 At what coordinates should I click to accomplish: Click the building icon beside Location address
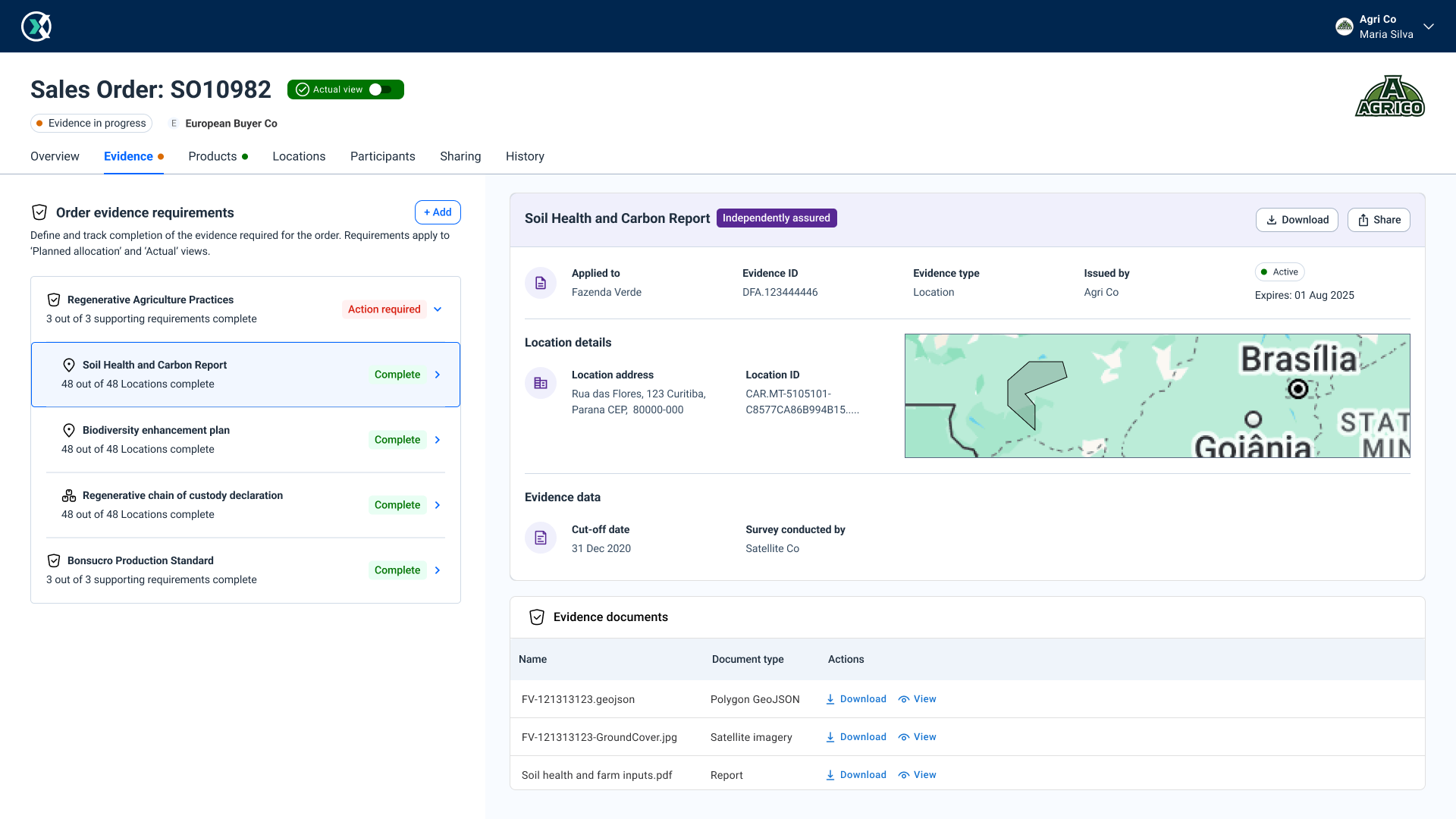[x=541, y=383]
